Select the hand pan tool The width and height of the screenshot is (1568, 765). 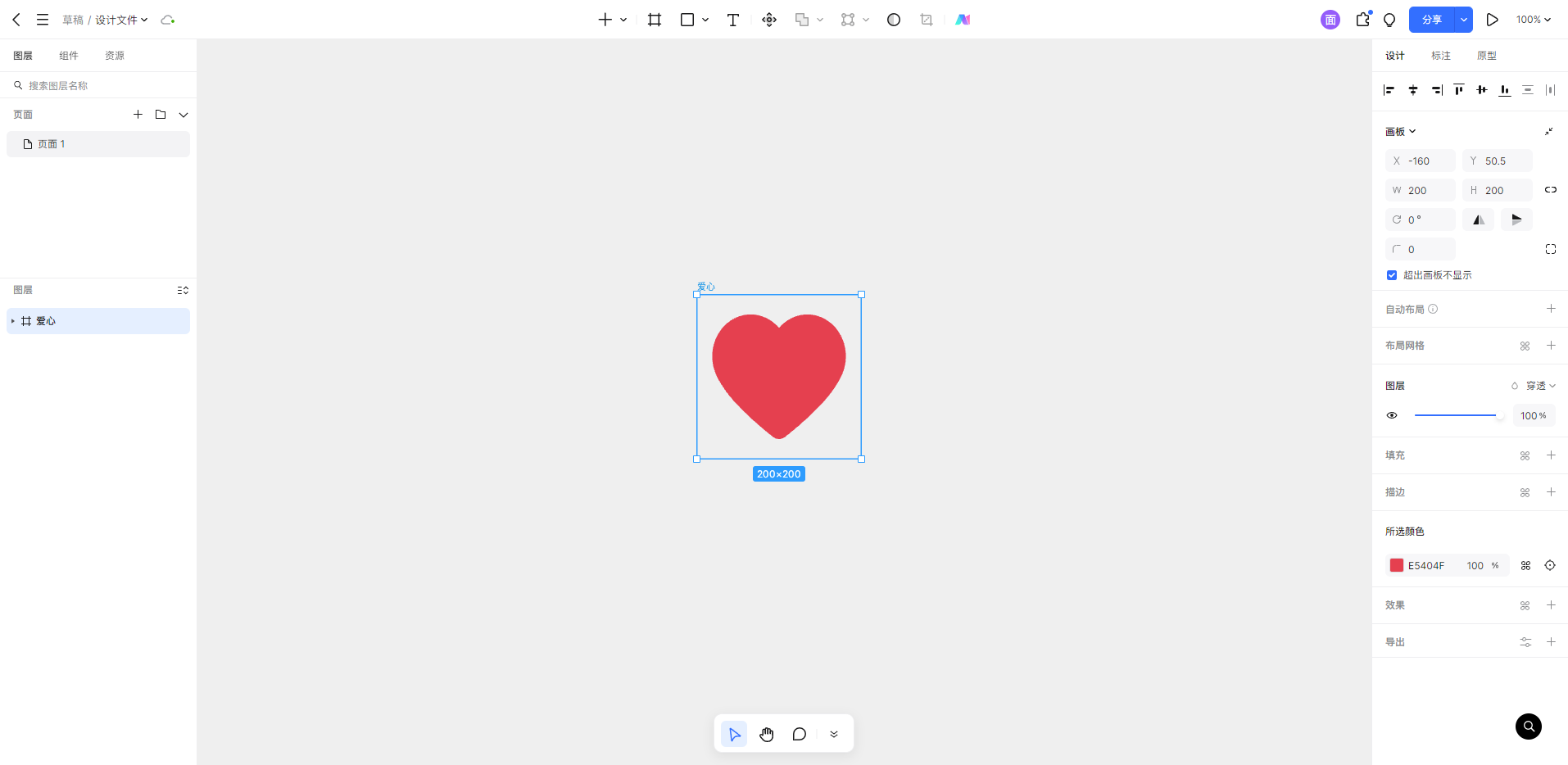(767, 734)
